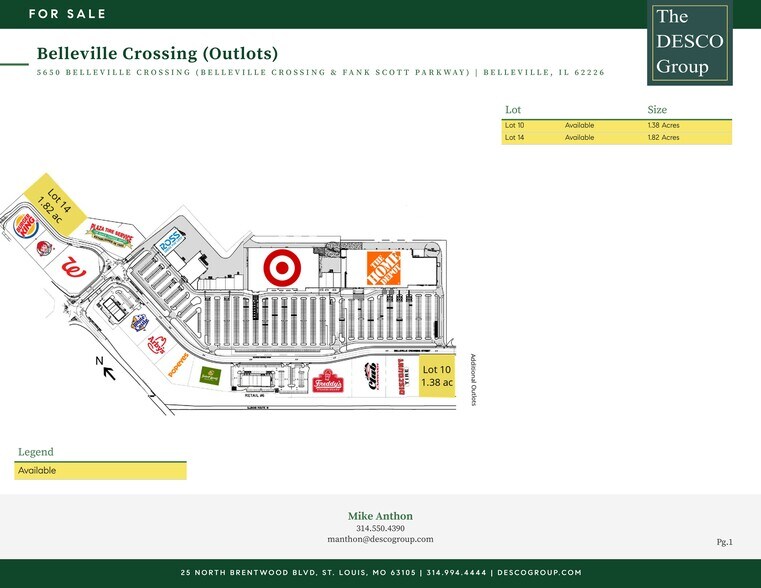Click the Club Car Wash logo
Screen dimensions: 761x588
click(x=370, y=376)
